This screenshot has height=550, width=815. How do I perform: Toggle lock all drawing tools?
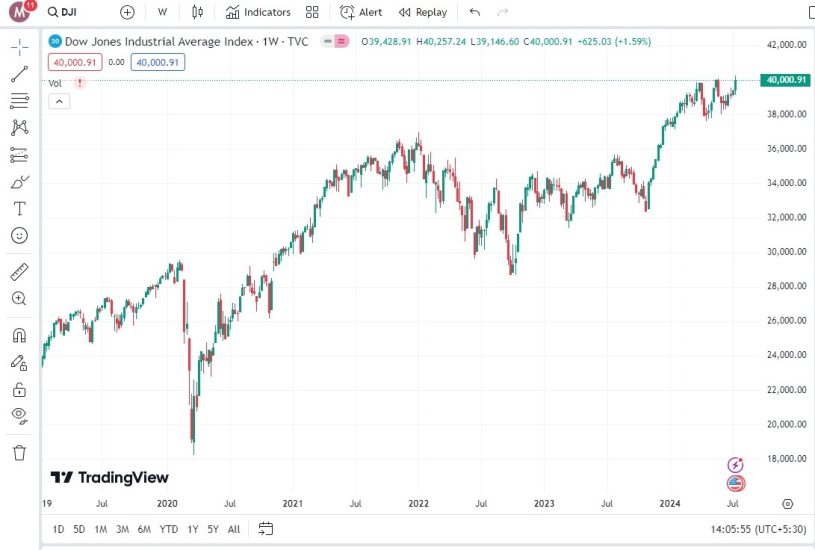tap(19, 389)
